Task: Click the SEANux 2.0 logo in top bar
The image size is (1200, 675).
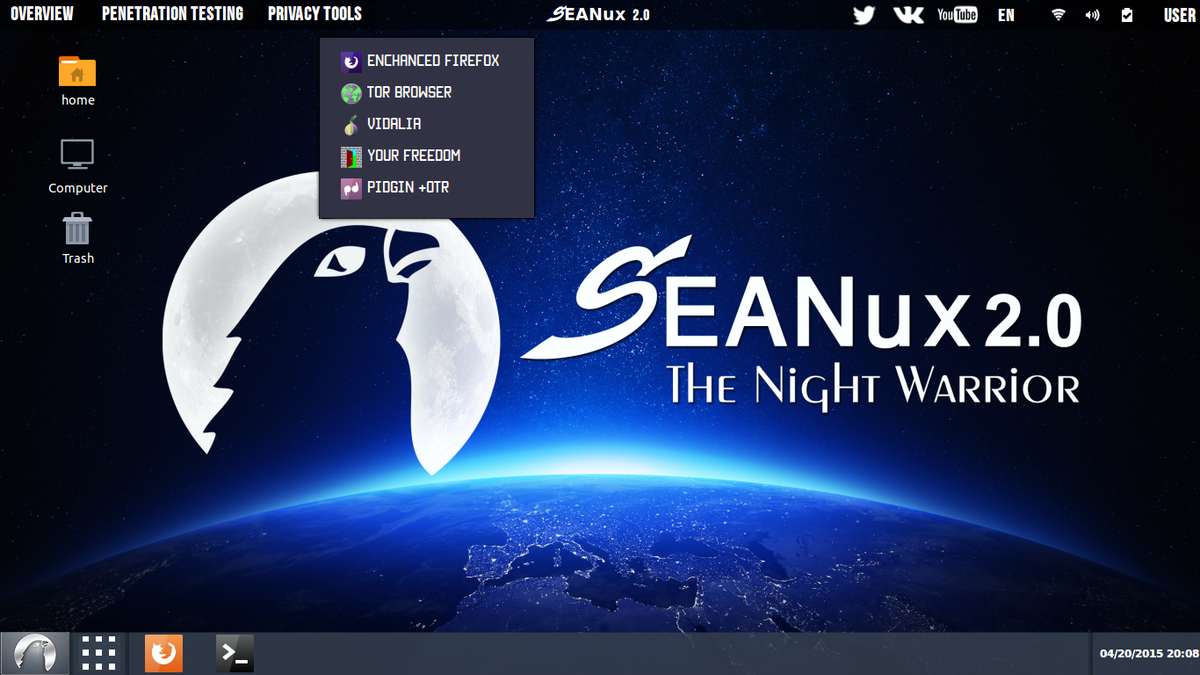Action: pos(598,14)
